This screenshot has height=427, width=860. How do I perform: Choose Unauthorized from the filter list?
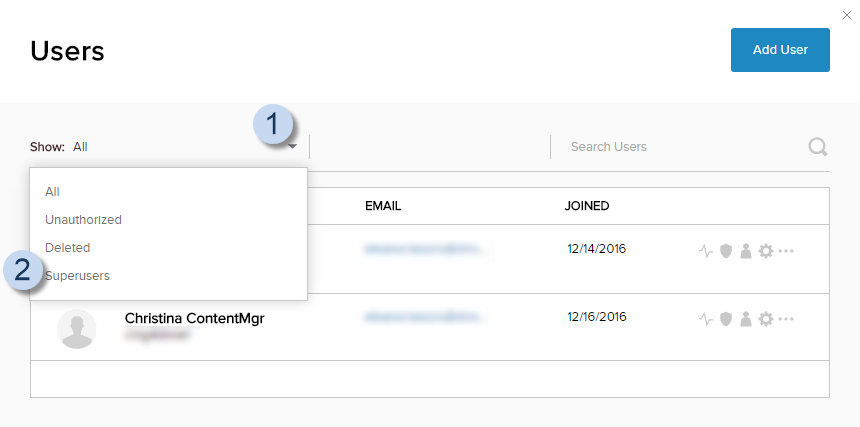click(83, 219)
